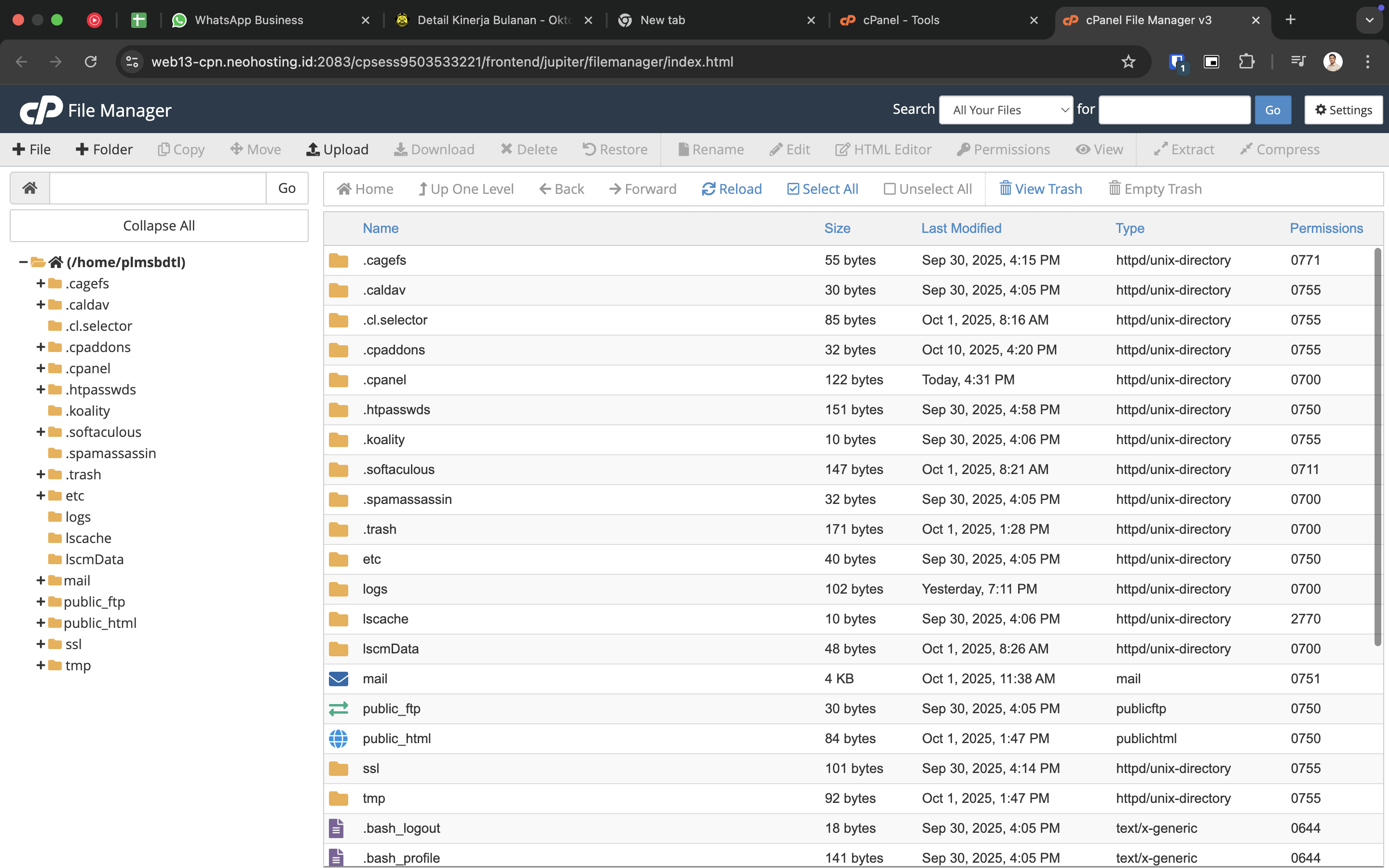
Task: Open the Settings gear button
Action: click(x=1343, y=109)
